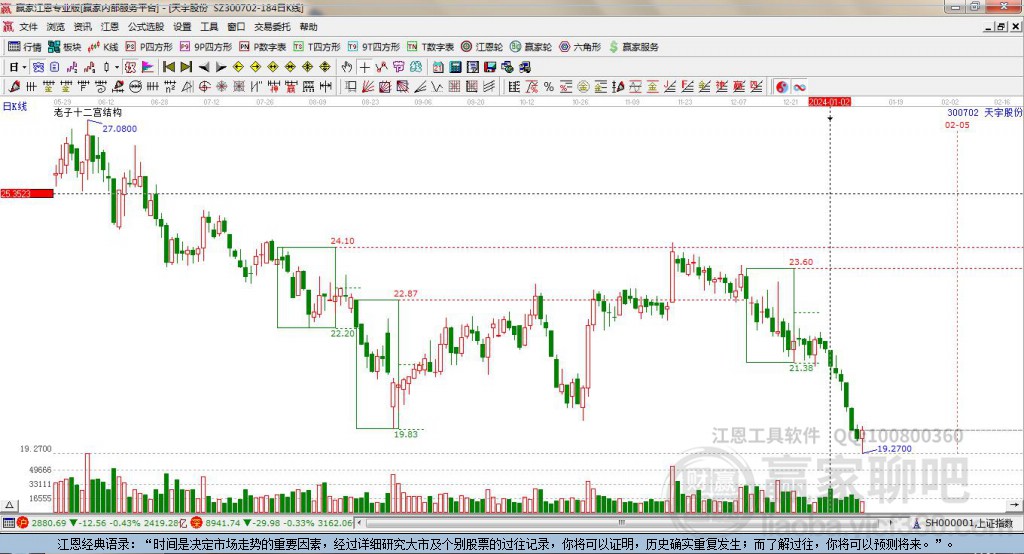Screen dimensions: 1024x554
Task: Open the 六角形 hexagon tool
Action: (x=580, y=47)
